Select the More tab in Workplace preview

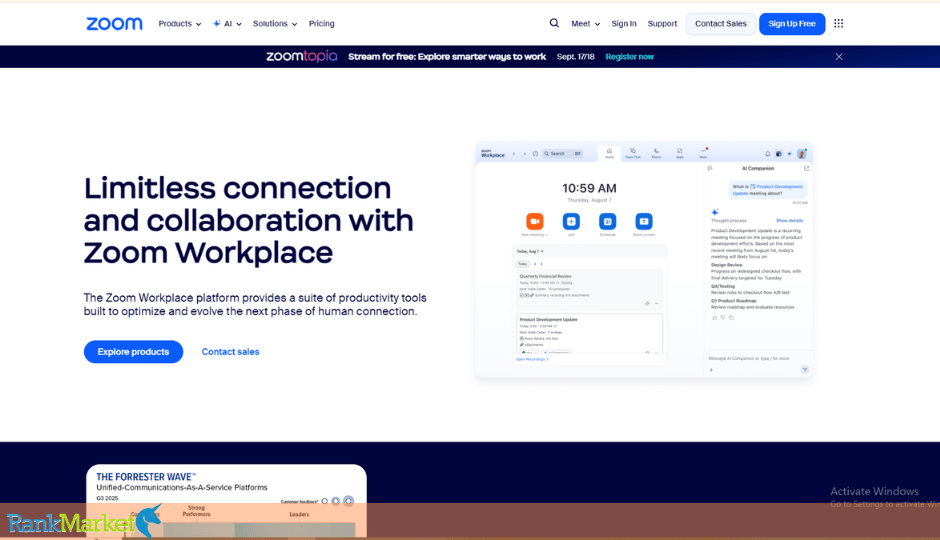point(703,153)
